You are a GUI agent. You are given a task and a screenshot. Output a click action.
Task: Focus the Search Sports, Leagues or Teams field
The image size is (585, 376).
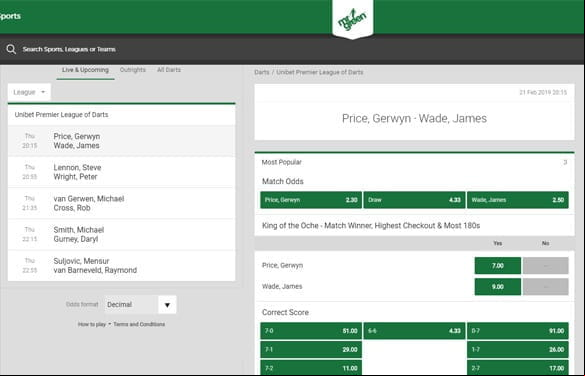pos(69,49)
